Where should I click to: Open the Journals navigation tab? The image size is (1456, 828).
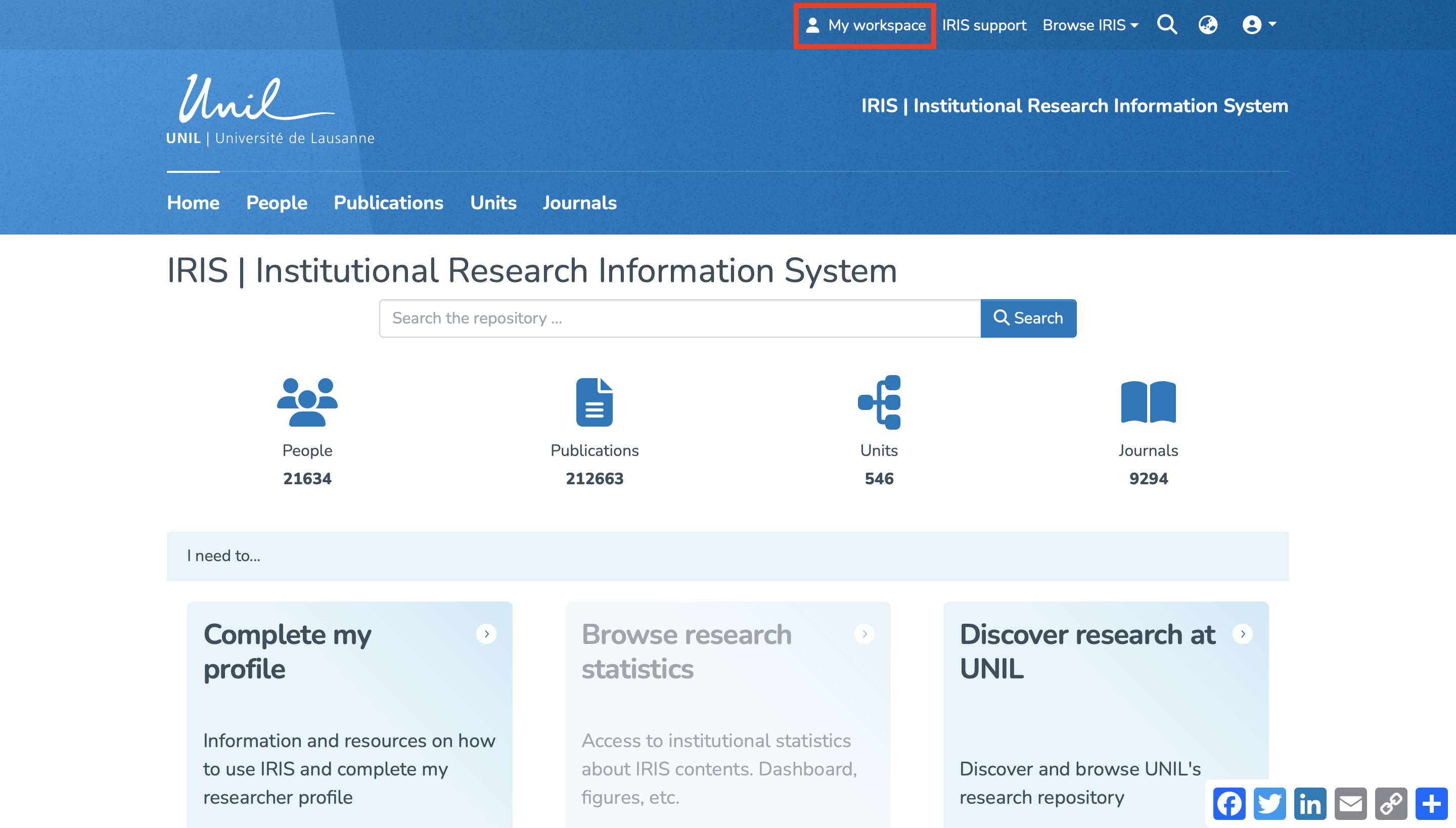point(579,202)
